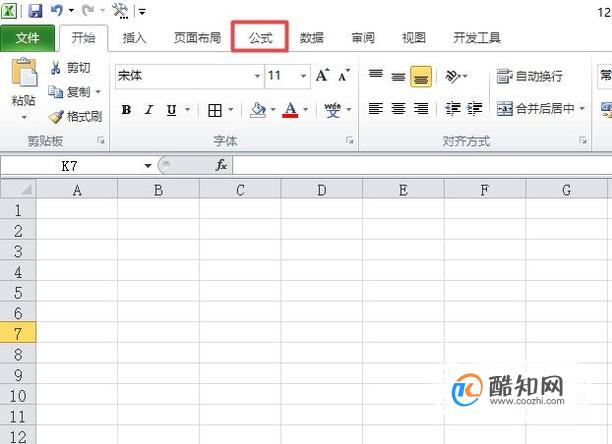612x444 pixels.
Task: Open the Name Box dropdown arrow
Action: [148, 166]
